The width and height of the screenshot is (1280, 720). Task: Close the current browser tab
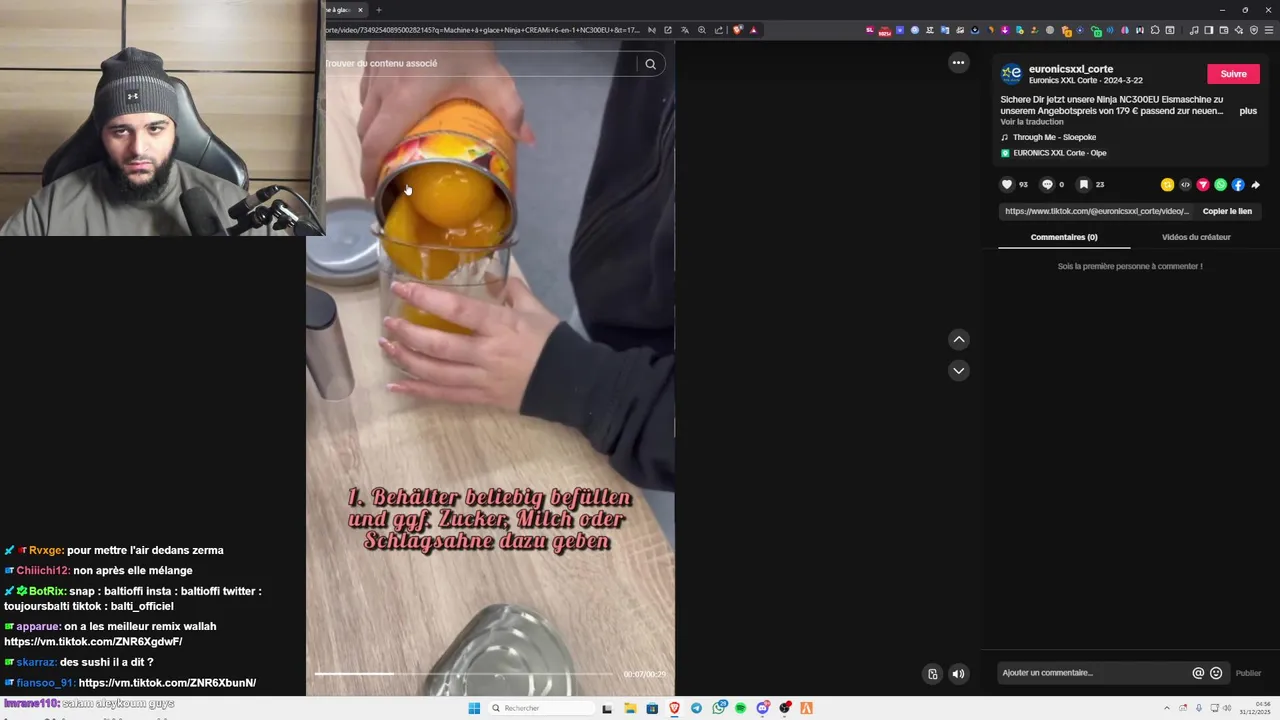[361, 10]
